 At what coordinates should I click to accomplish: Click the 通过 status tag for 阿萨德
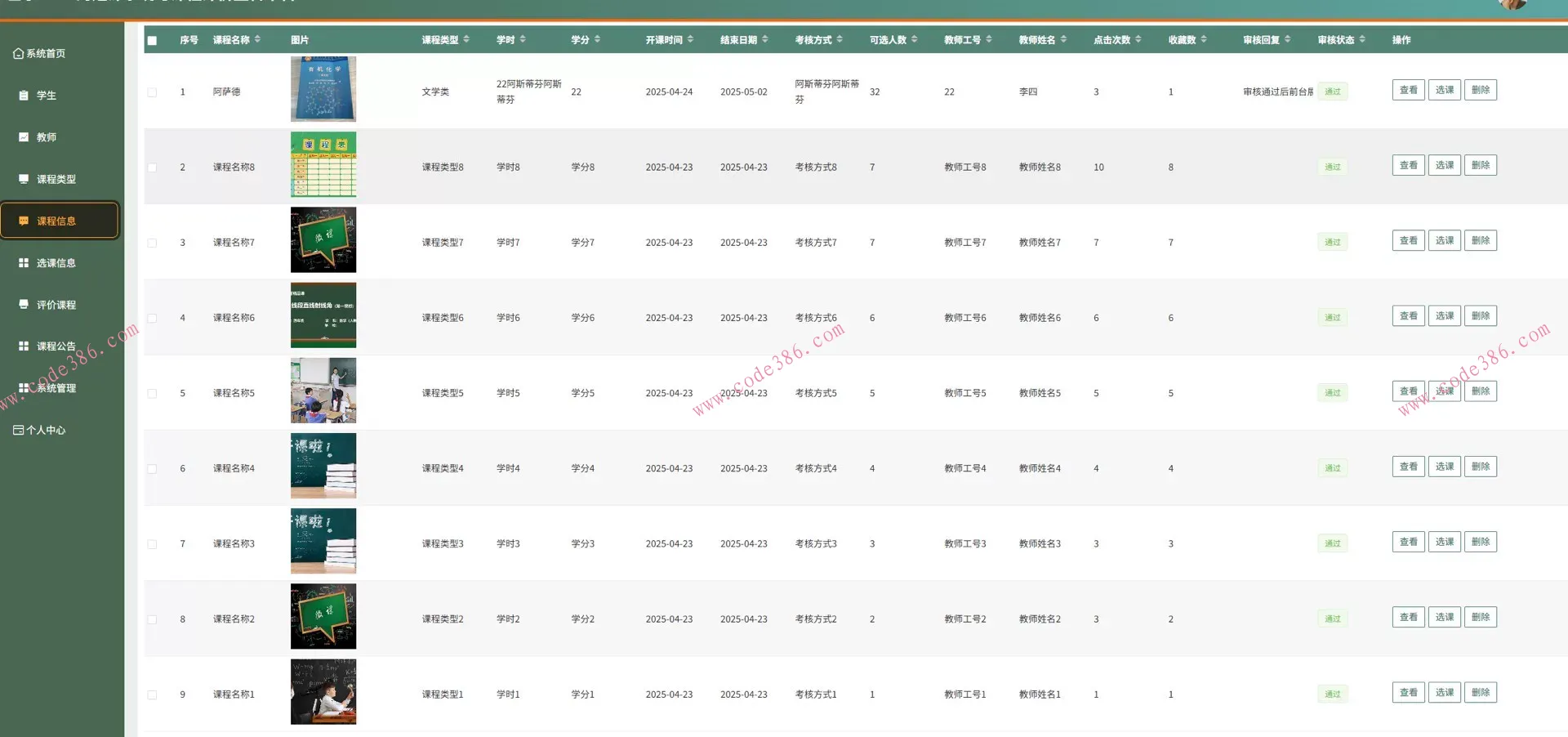pyautogui.click(x=1333, y=92)
